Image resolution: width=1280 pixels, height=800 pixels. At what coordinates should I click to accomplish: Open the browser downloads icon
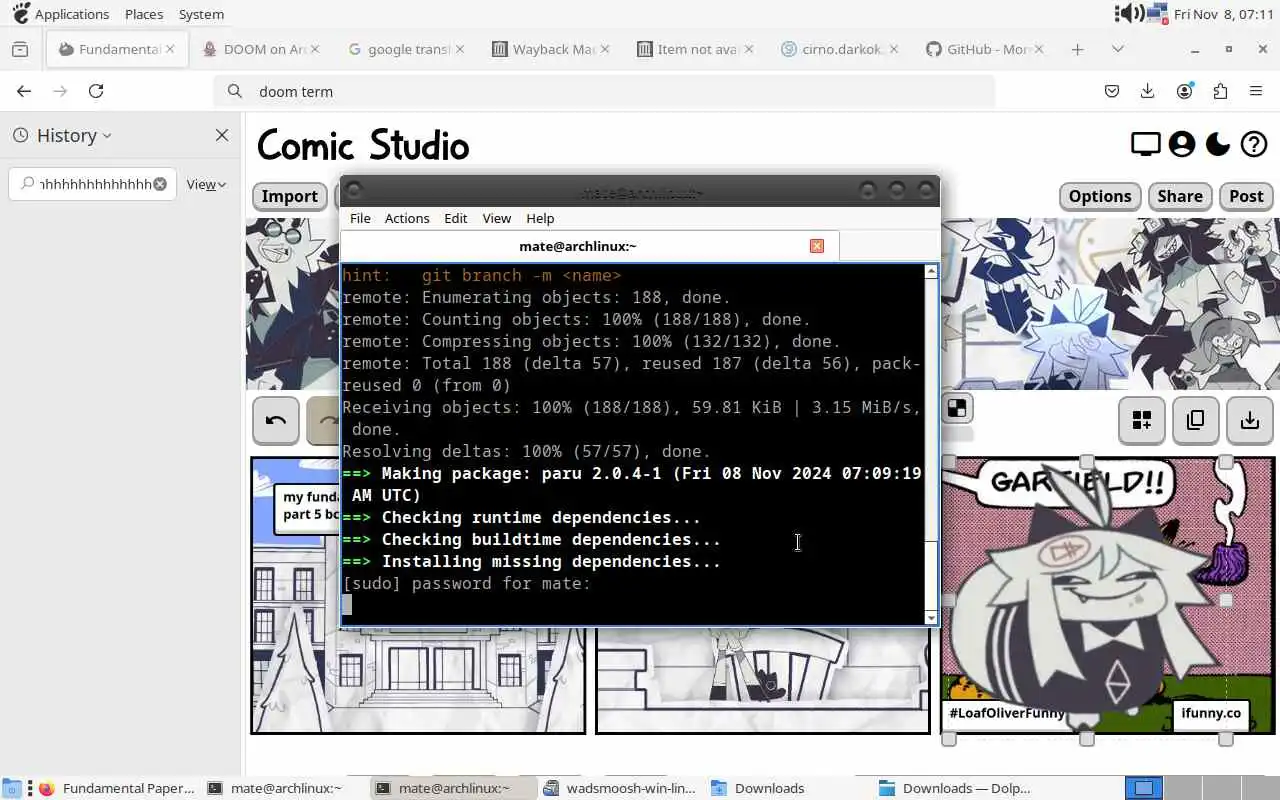click(x=1147, y=91)
